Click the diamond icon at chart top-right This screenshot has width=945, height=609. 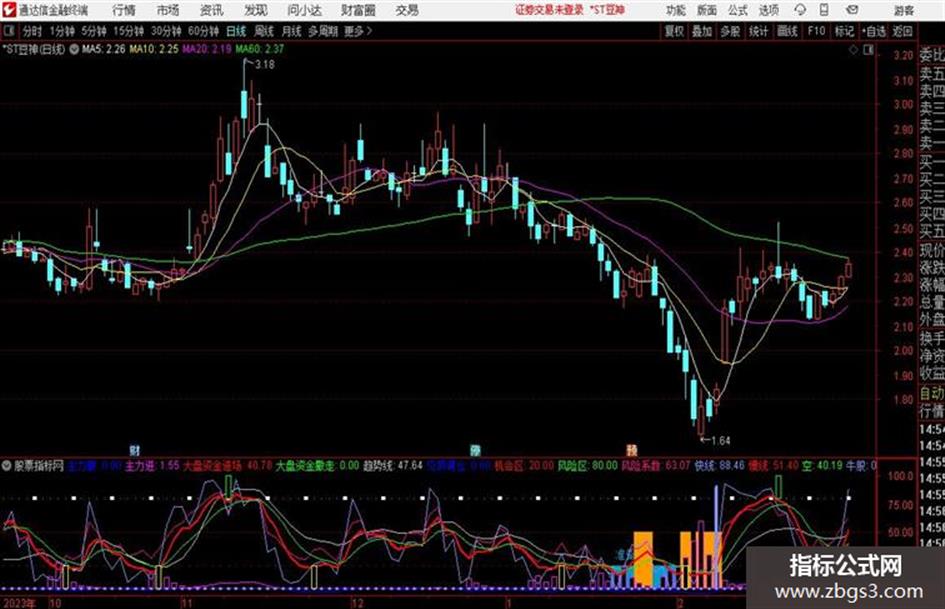click(853, 50)
